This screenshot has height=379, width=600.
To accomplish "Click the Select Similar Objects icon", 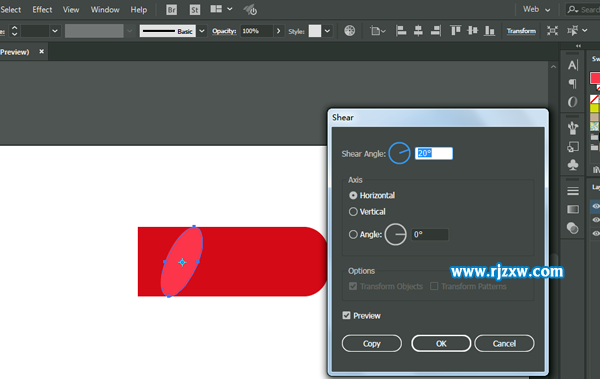I will point(572,31).
